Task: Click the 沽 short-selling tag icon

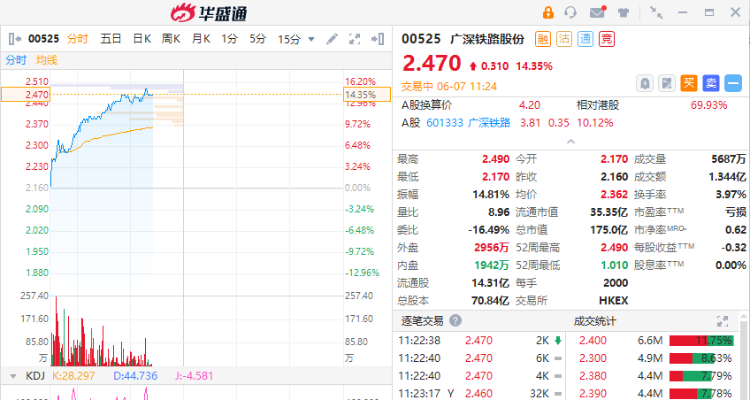Action: pos(564,39)
